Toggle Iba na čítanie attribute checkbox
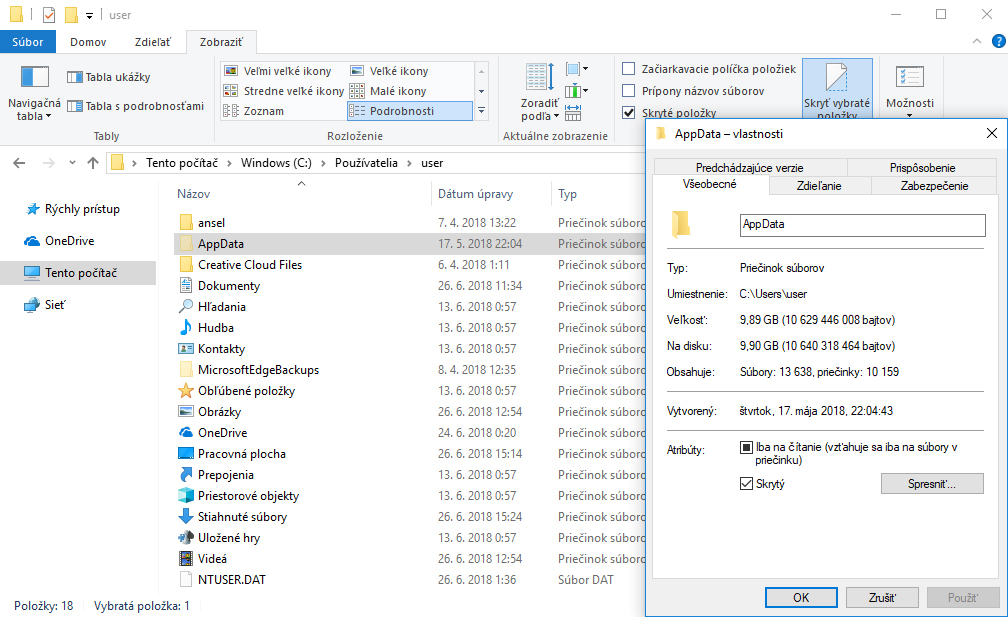The width and height of the screenshot is (1008, 617). [x=746, y=447]
